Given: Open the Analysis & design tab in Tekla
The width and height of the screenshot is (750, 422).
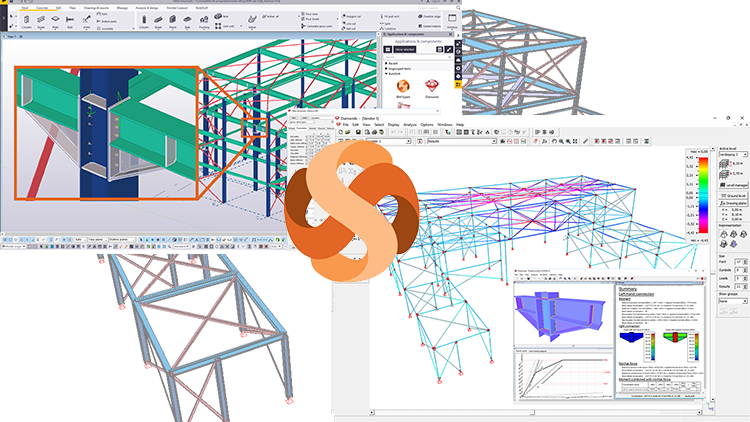Looking at the screenshot, I should (147, 8).
